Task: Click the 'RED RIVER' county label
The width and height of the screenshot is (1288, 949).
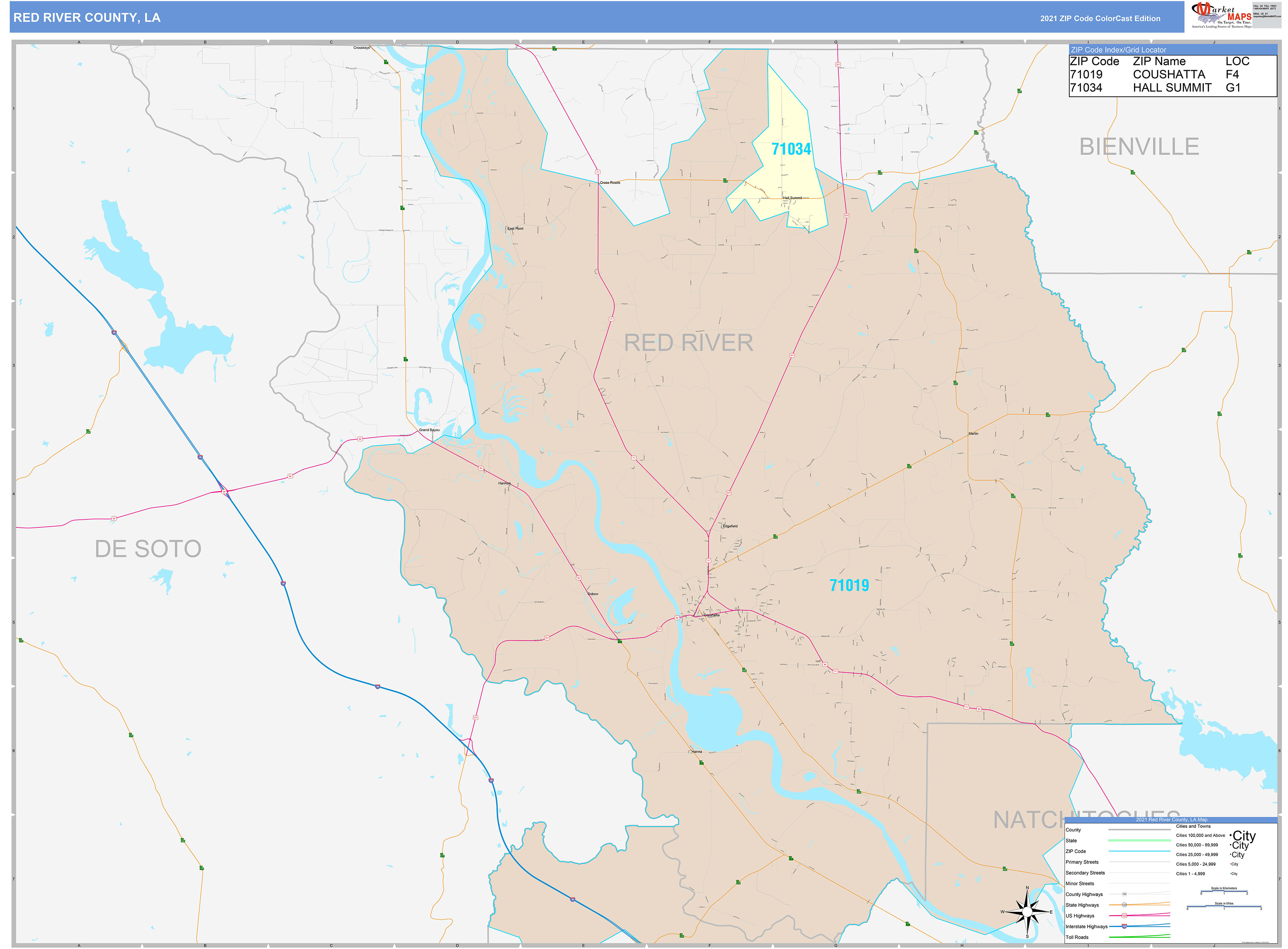Action: point(688,343)
